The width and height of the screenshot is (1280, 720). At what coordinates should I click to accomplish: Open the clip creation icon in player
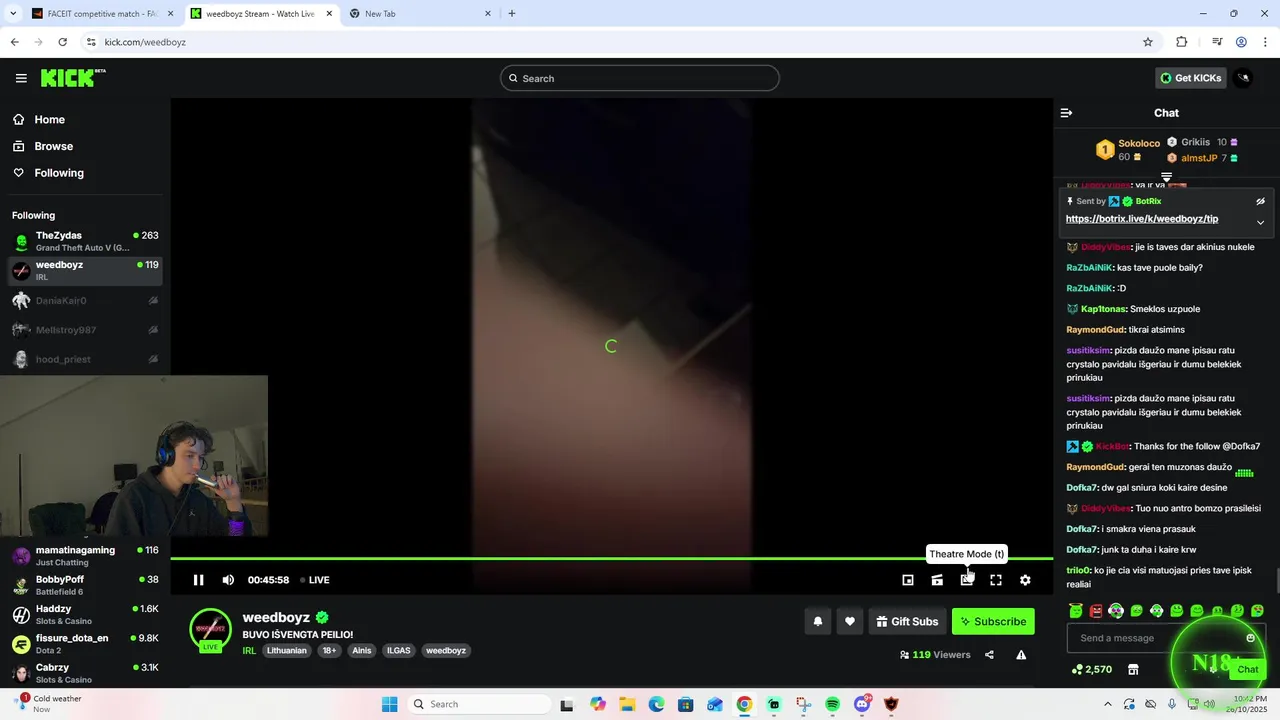coord(937,580)
